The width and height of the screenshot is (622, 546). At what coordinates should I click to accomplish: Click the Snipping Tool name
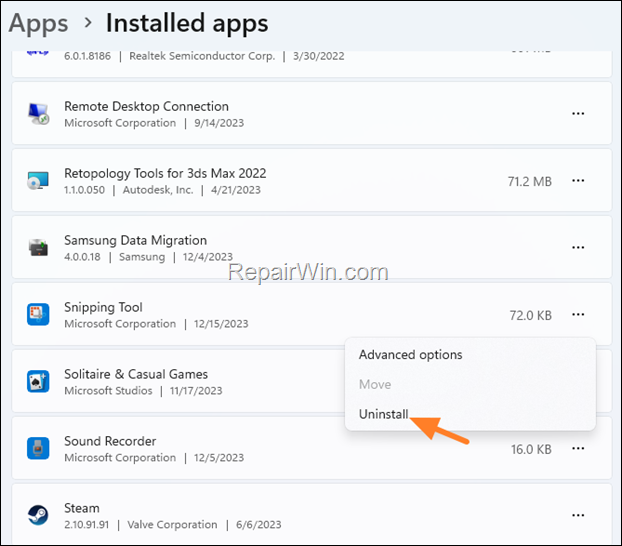click(103, 308)
